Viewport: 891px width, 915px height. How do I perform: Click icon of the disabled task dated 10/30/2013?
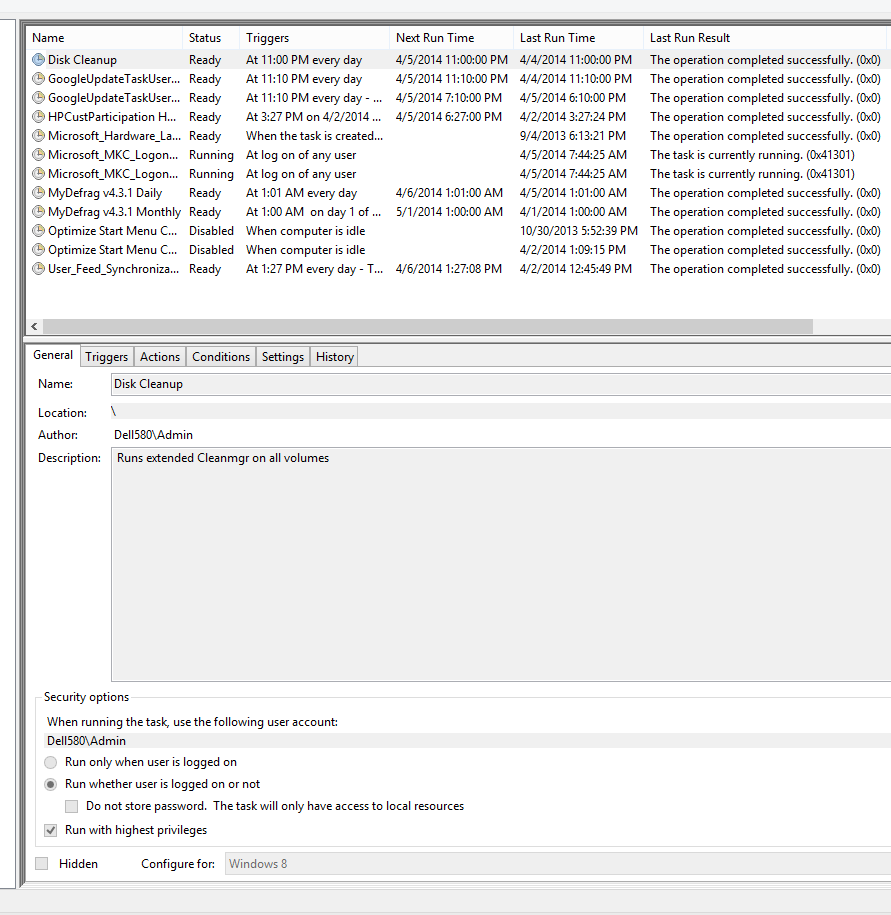[38, 231]
